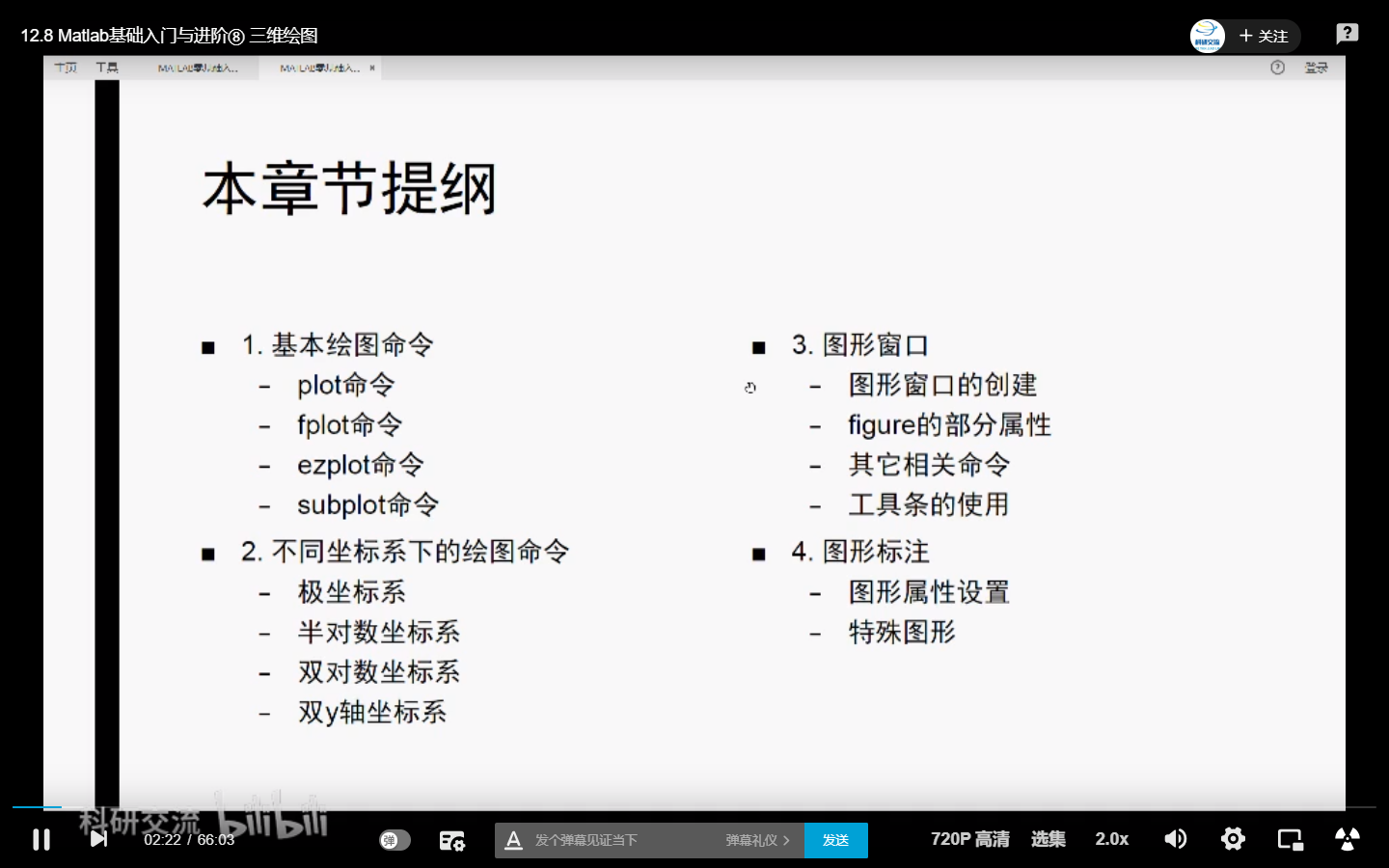Open the 720P 高清 quality menu

pos(969,839)
